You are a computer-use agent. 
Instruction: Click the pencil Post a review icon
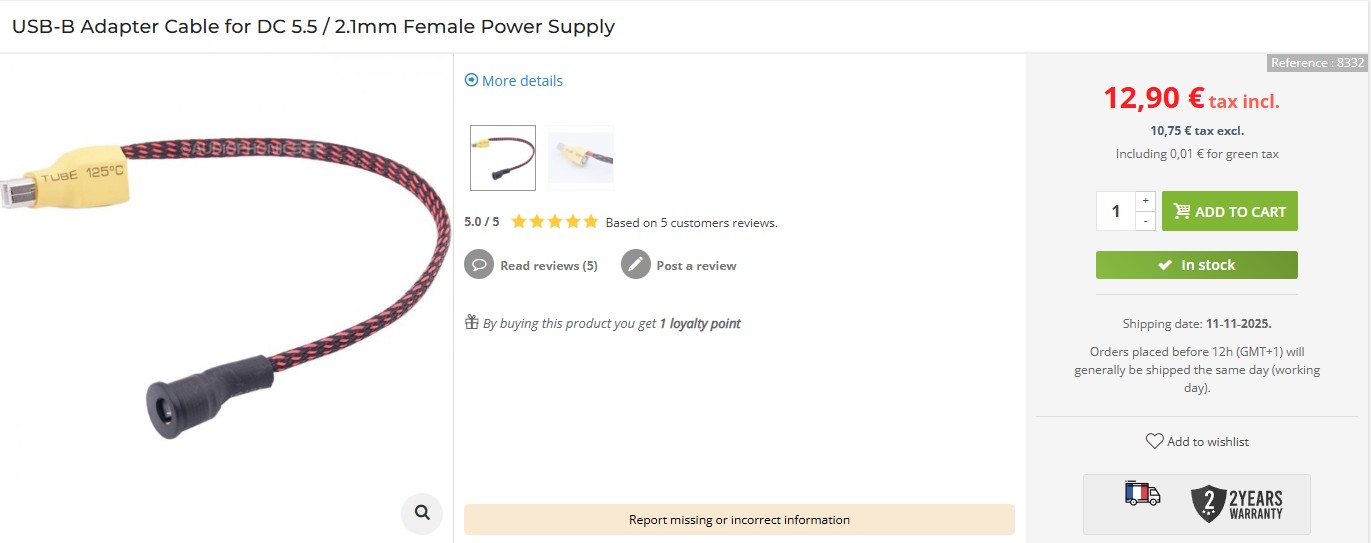pos(636,265)
